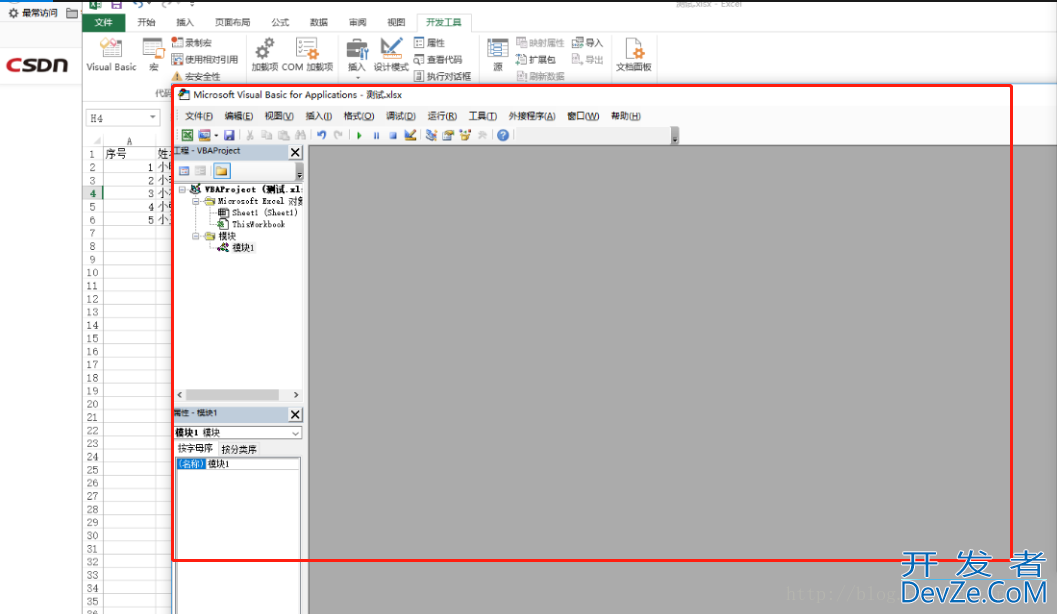Click the View Microsoft Excel icon in VBA toolbar
Viewport: 1057px width, 614px height.
click(x=187, y=135)
